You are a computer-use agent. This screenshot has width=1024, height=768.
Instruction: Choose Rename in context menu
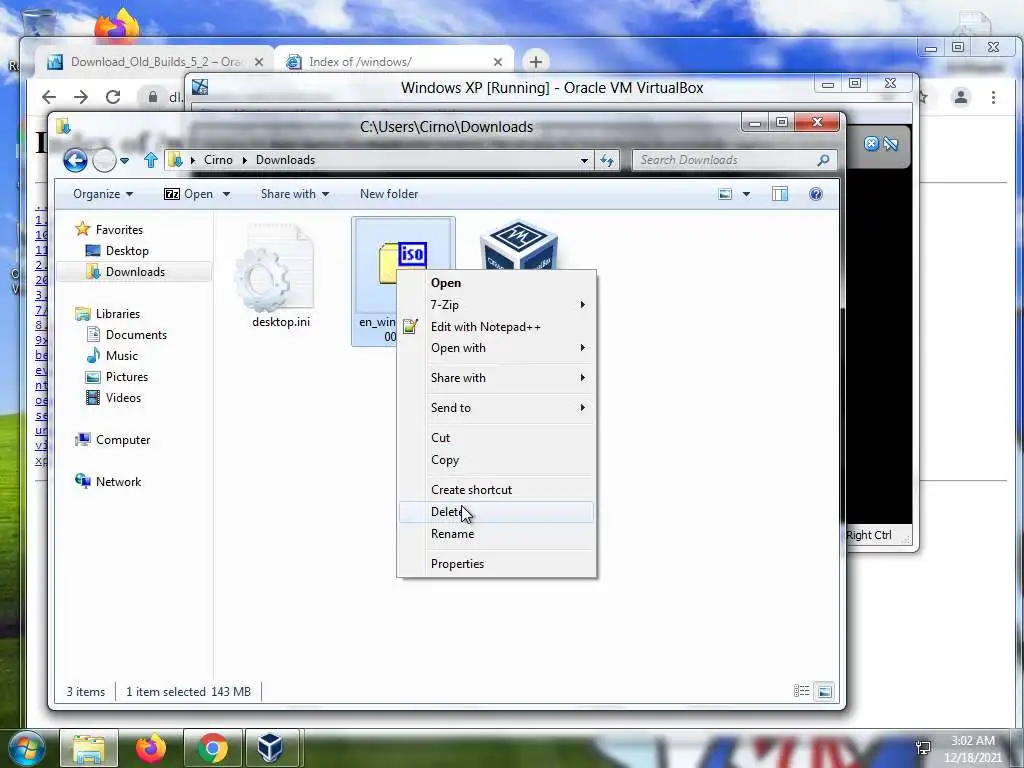[496, 534]
